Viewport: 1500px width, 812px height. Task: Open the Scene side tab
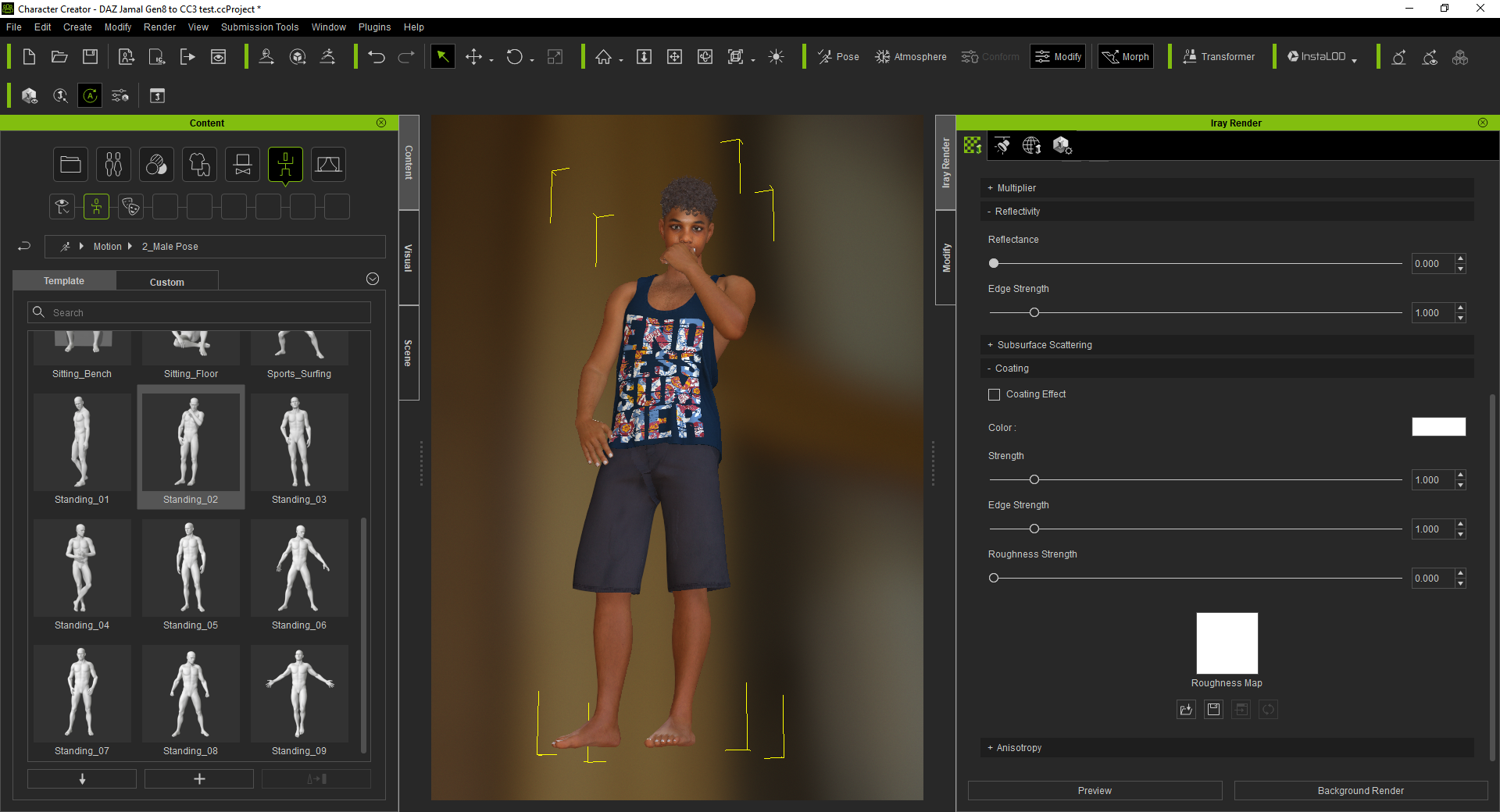(409, 353)
